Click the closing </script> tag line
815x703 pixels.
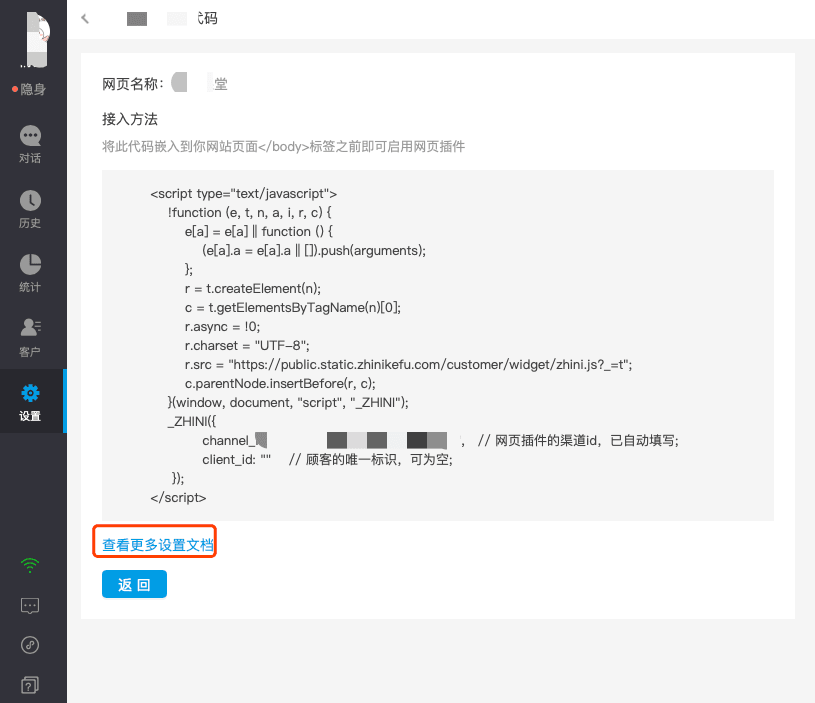(x=178, y=498)
